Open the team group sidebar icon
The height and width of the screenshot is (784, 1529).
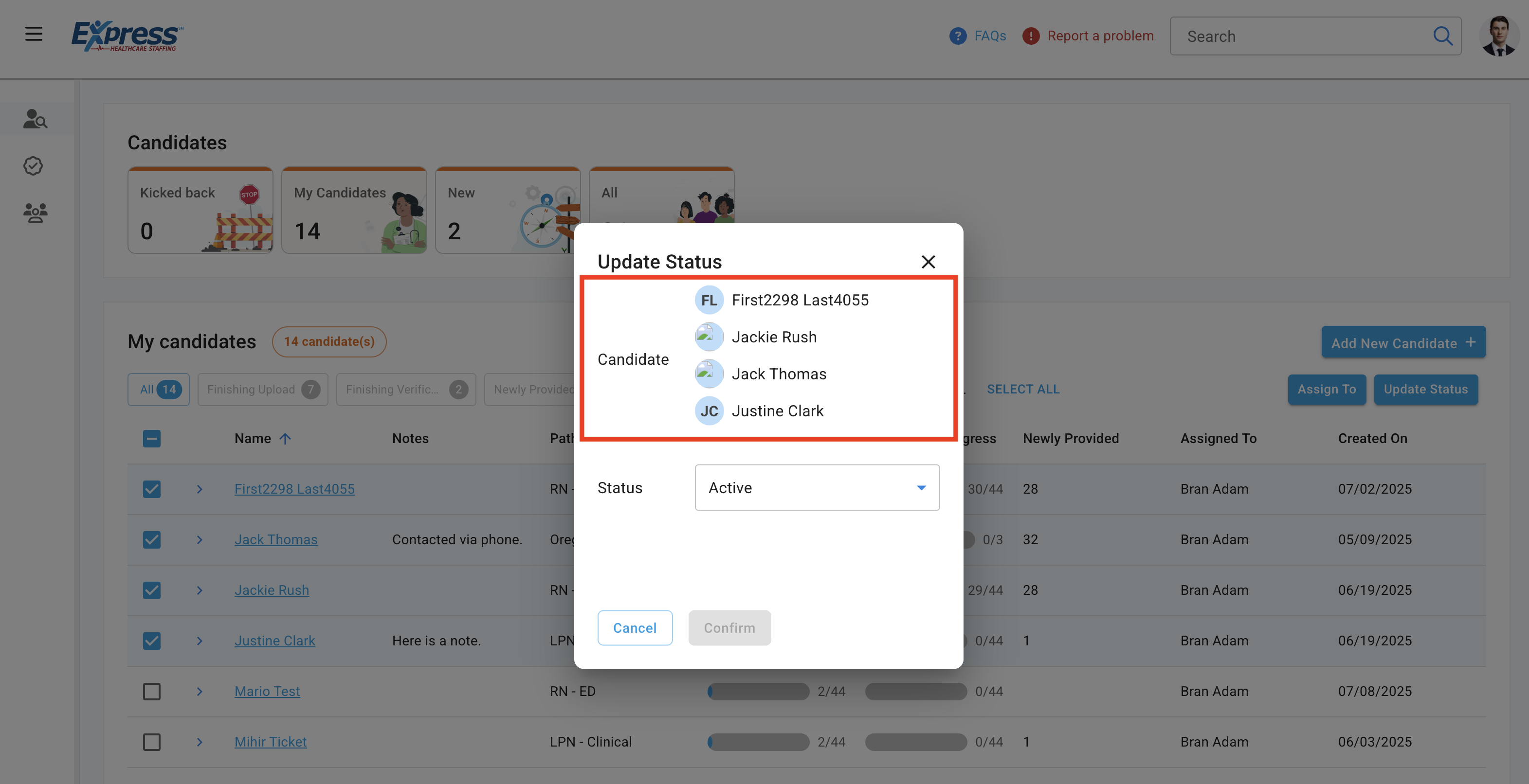(35, 213)
